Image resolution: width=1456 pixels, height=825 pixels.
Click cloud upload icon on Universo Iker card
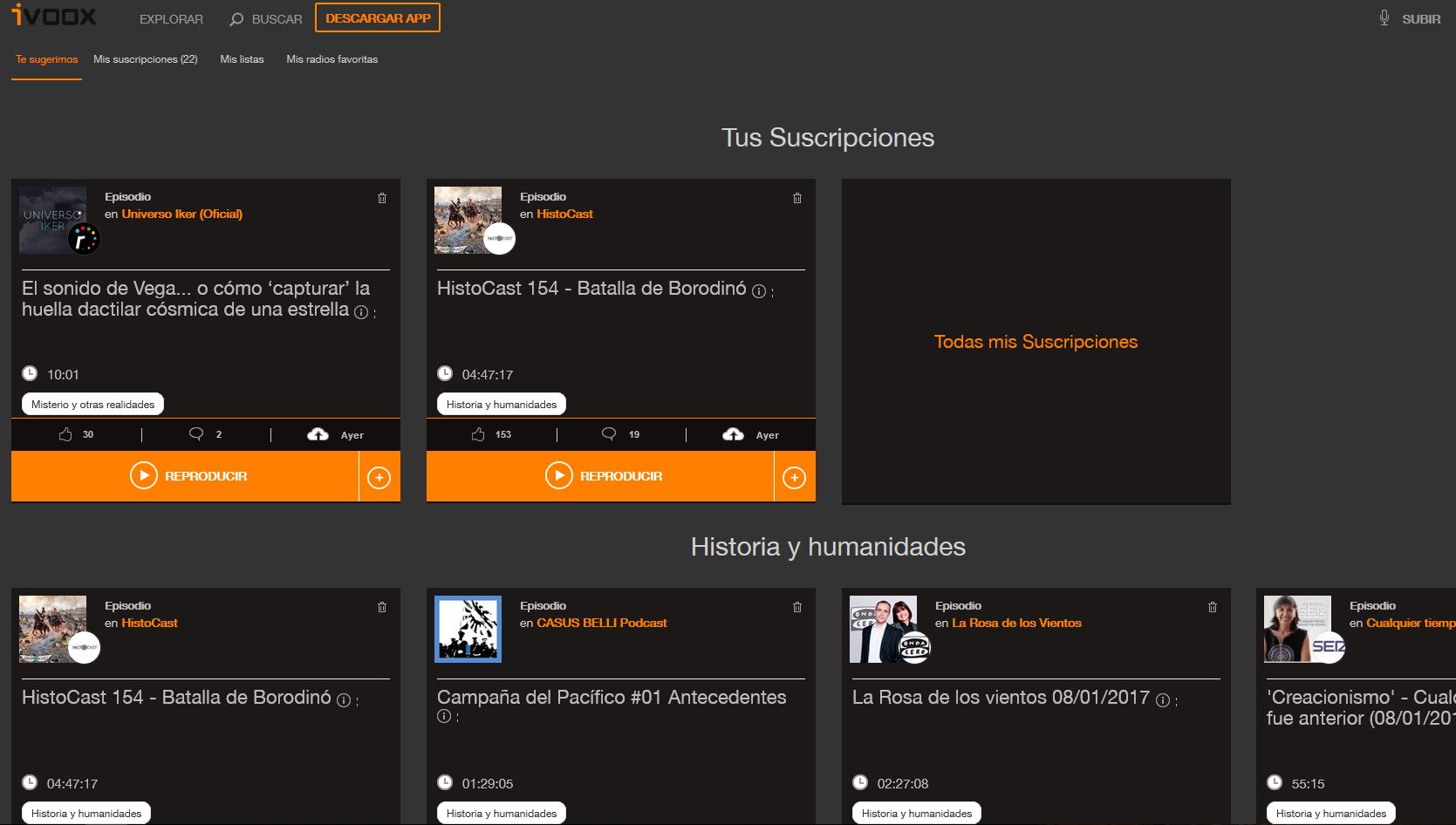[318, 434]
